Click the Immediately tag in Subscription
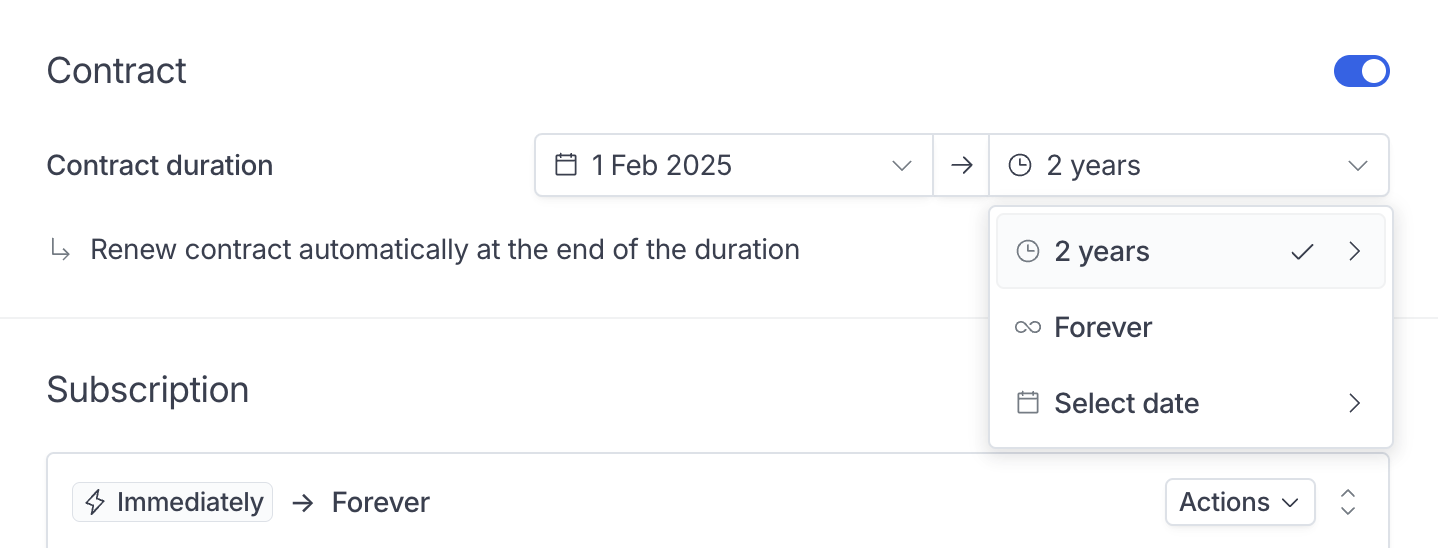1438x548 pixels. click(172, 502)
